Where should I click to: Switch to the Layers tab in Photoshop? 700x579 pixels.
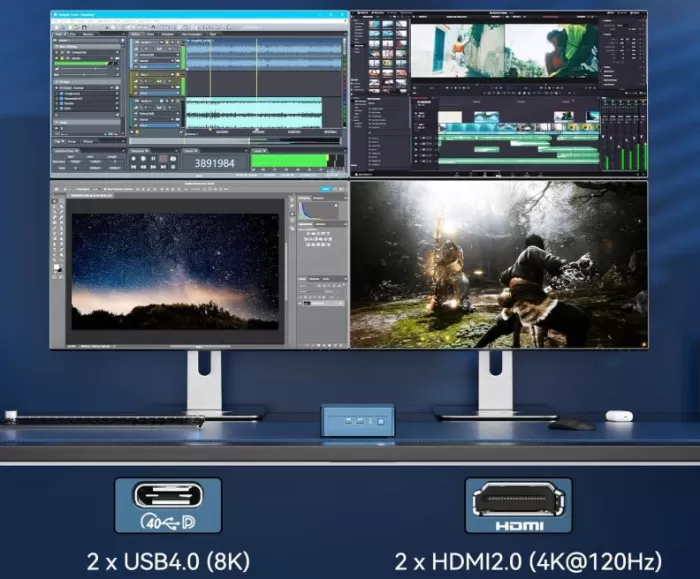[x=303, y=279]
